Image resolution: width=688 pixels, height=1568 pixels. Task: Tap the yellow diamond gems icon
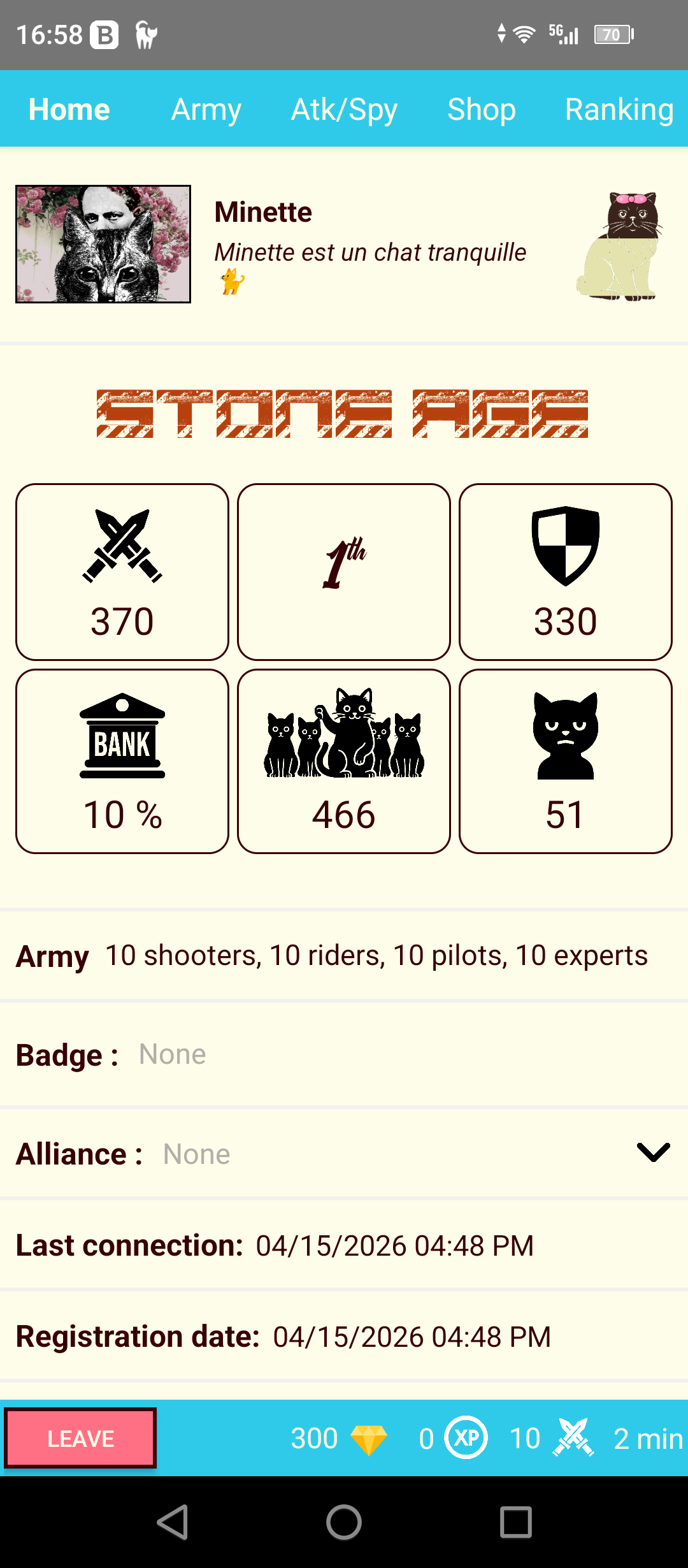(369, 1439)
